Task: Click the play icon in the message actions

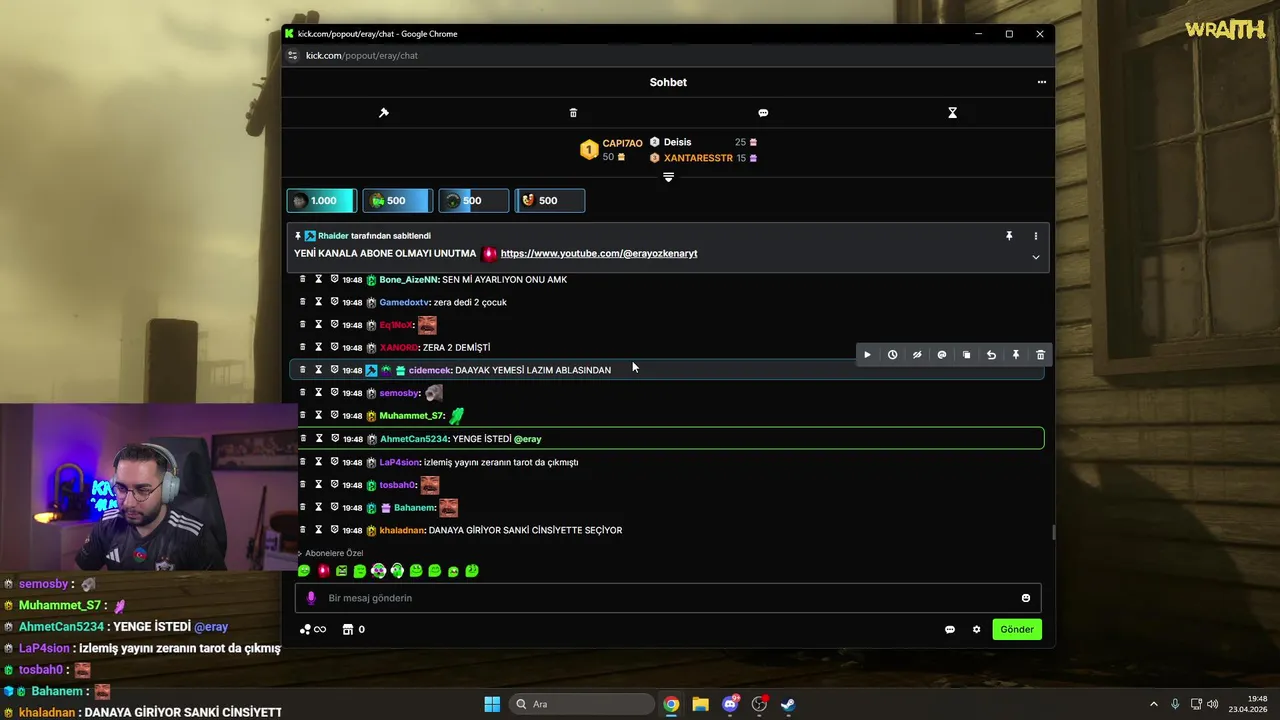Action: [867, 355]
